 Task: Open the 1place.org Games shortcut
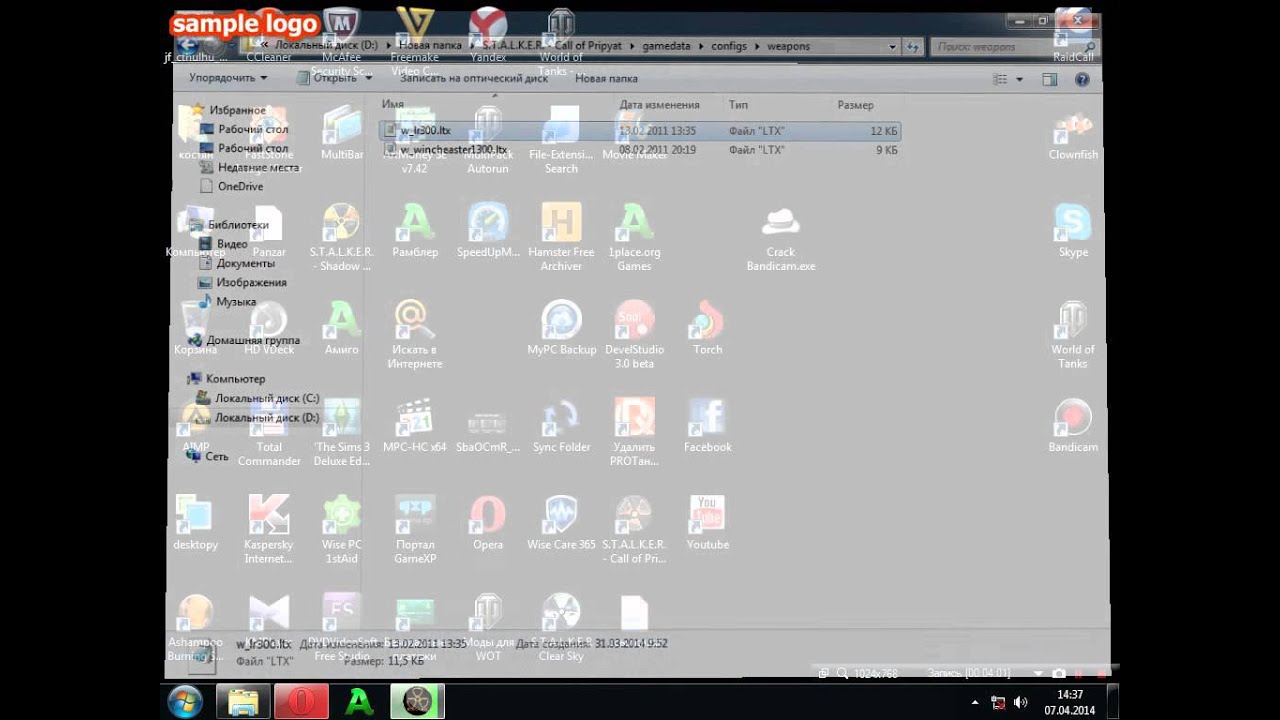pos(634,238)
